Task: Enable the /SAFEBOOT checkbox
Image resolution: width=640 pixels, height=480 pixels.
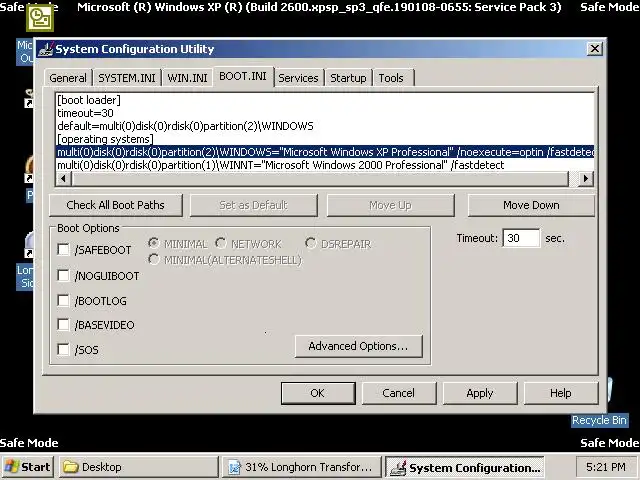Action: pyautogui.click(x=63, y=249)
